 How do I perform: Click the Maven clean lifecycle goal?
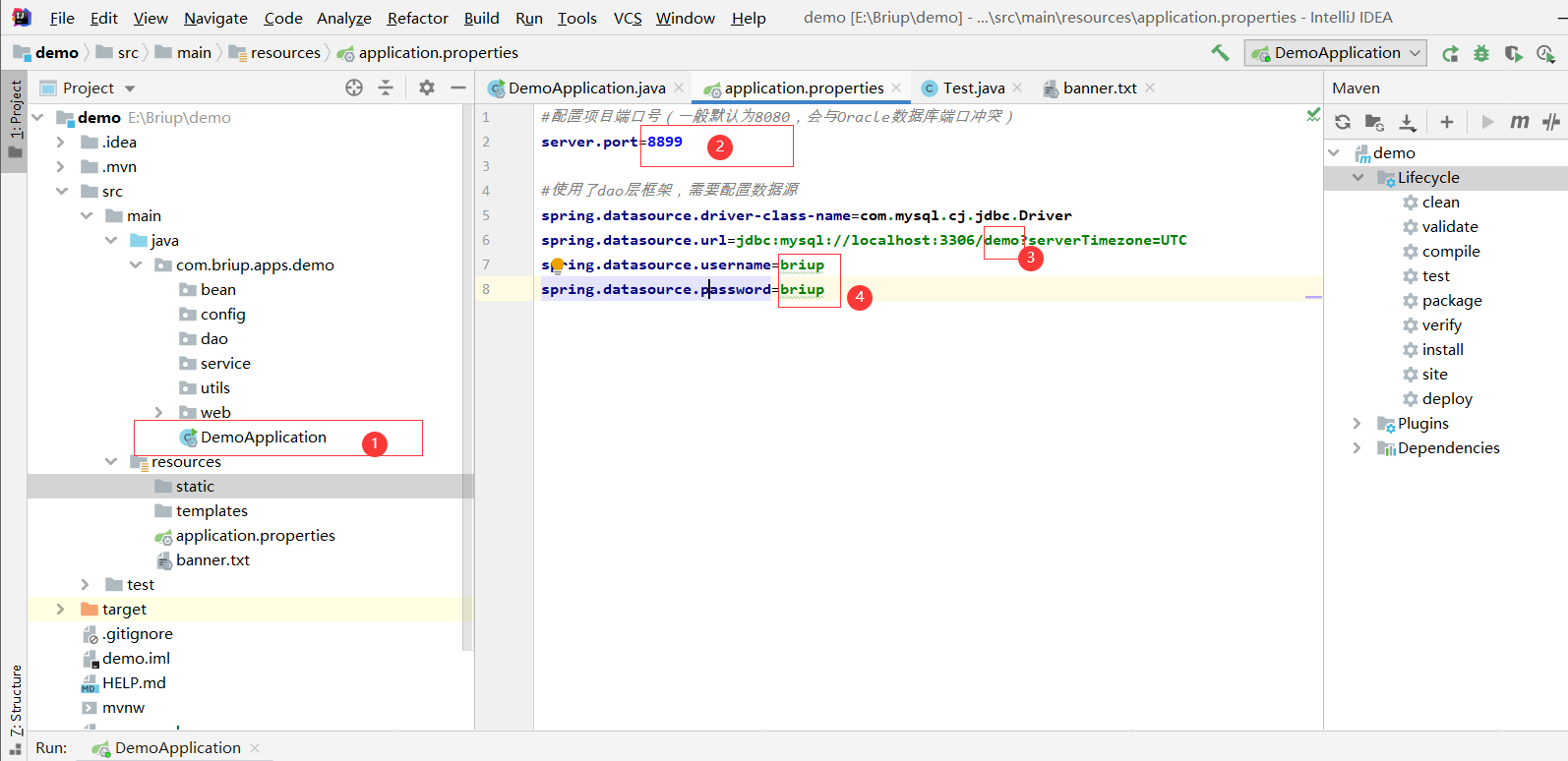pos(1440,202)
